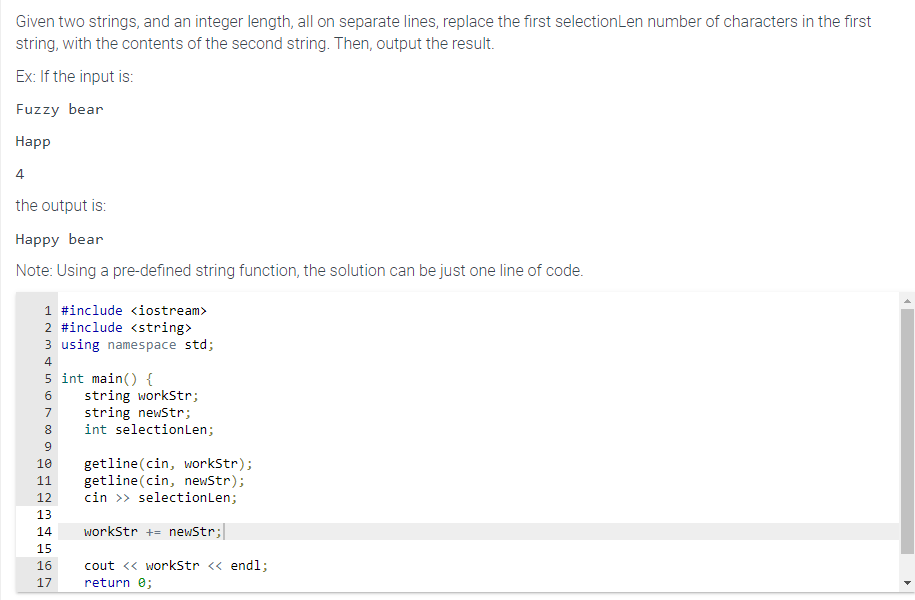
Task: Click 'using namespace std;' on line 3
Action: point(138,344)
